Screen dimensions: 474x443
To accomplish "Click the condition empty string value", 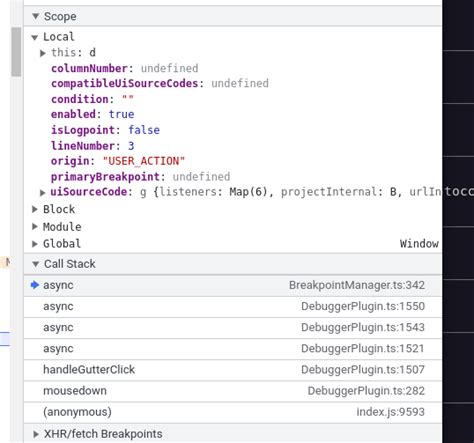I will pos(127,99).
